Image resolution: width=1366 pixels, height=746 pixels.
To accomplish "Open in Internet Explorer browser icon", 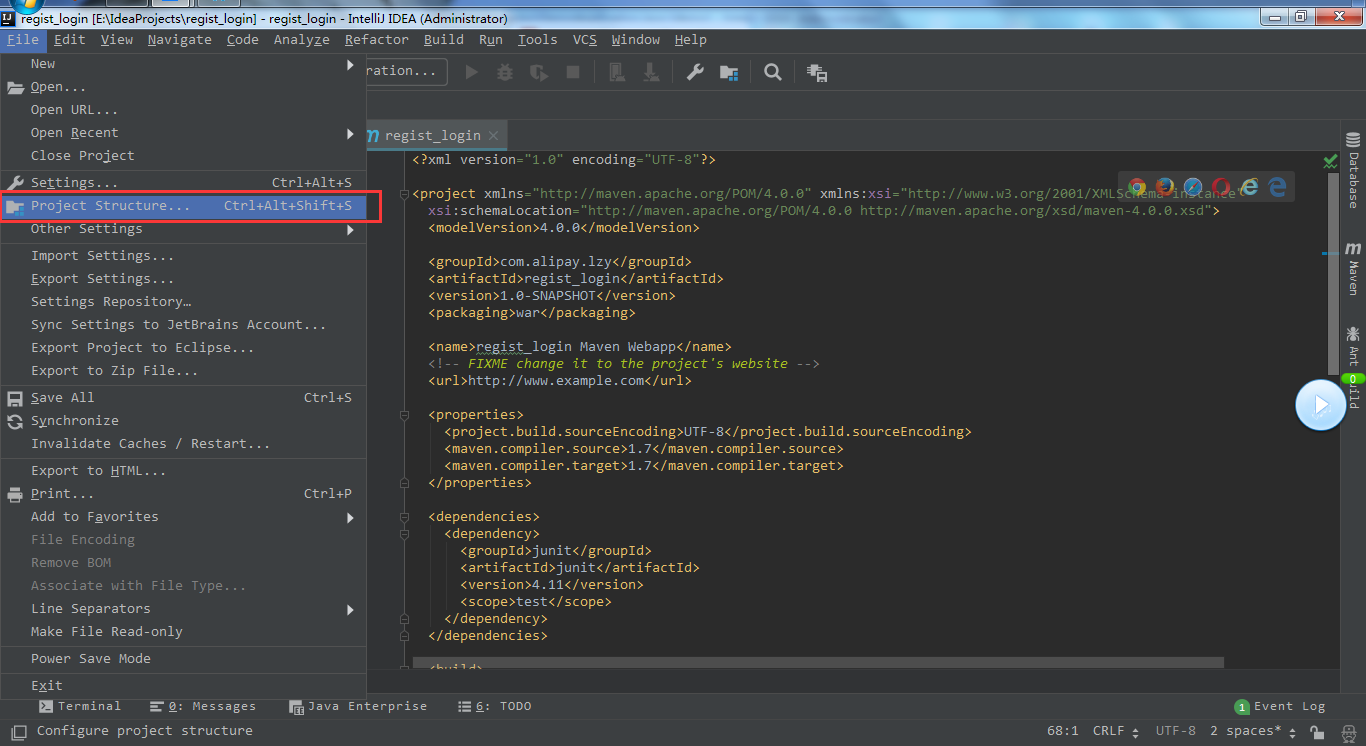I will (x=1249, y=187).
